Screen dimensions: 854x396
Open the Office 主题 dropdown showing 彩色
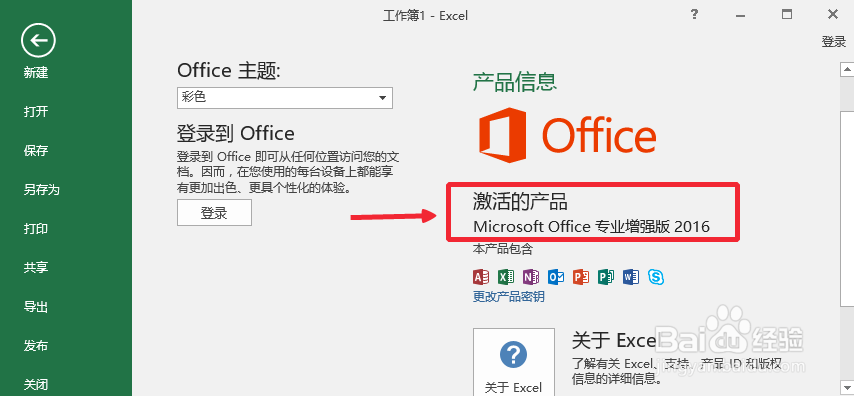284,98
